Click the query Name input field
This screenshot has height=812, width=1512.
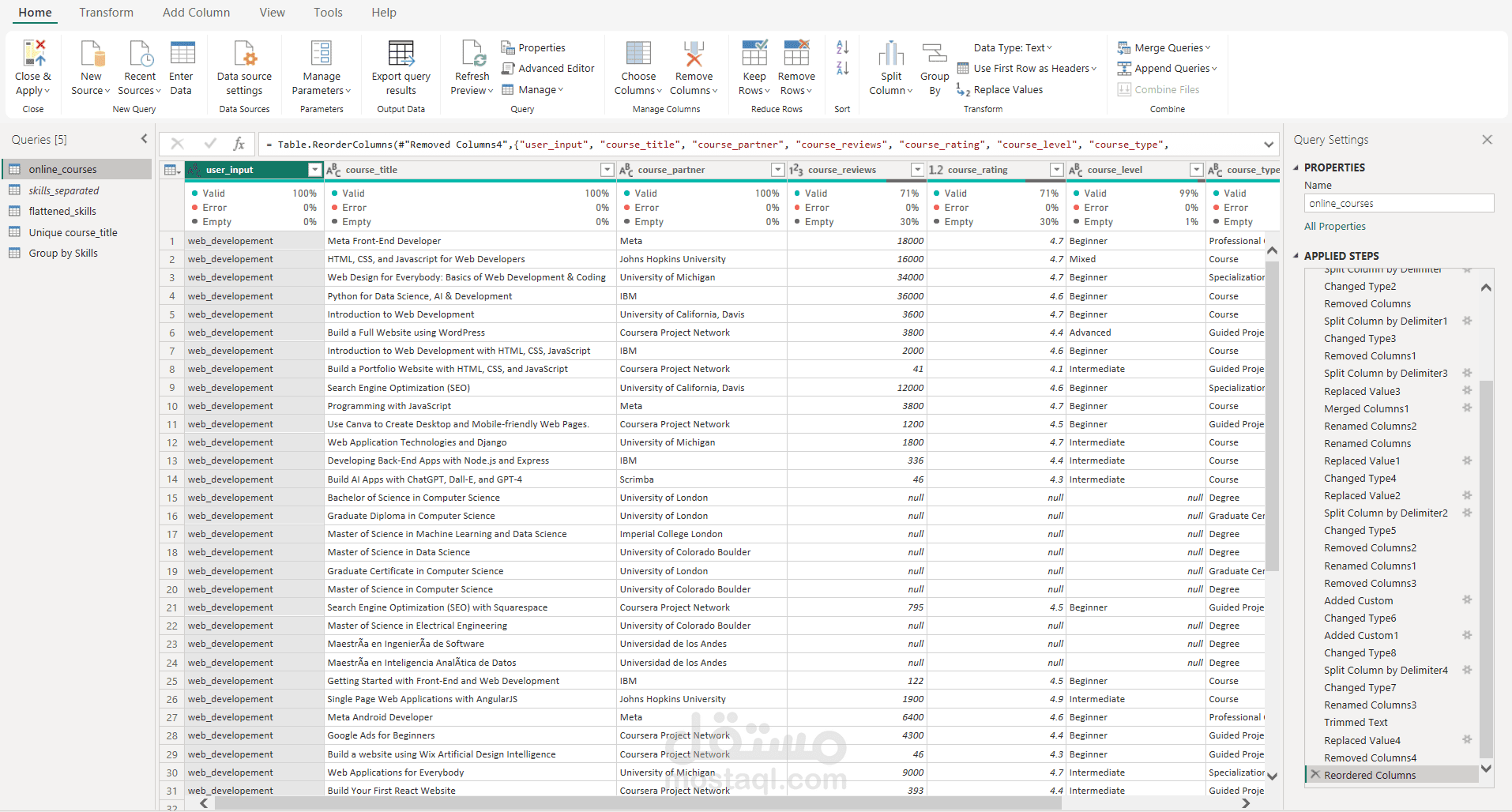pos(1399,203)
